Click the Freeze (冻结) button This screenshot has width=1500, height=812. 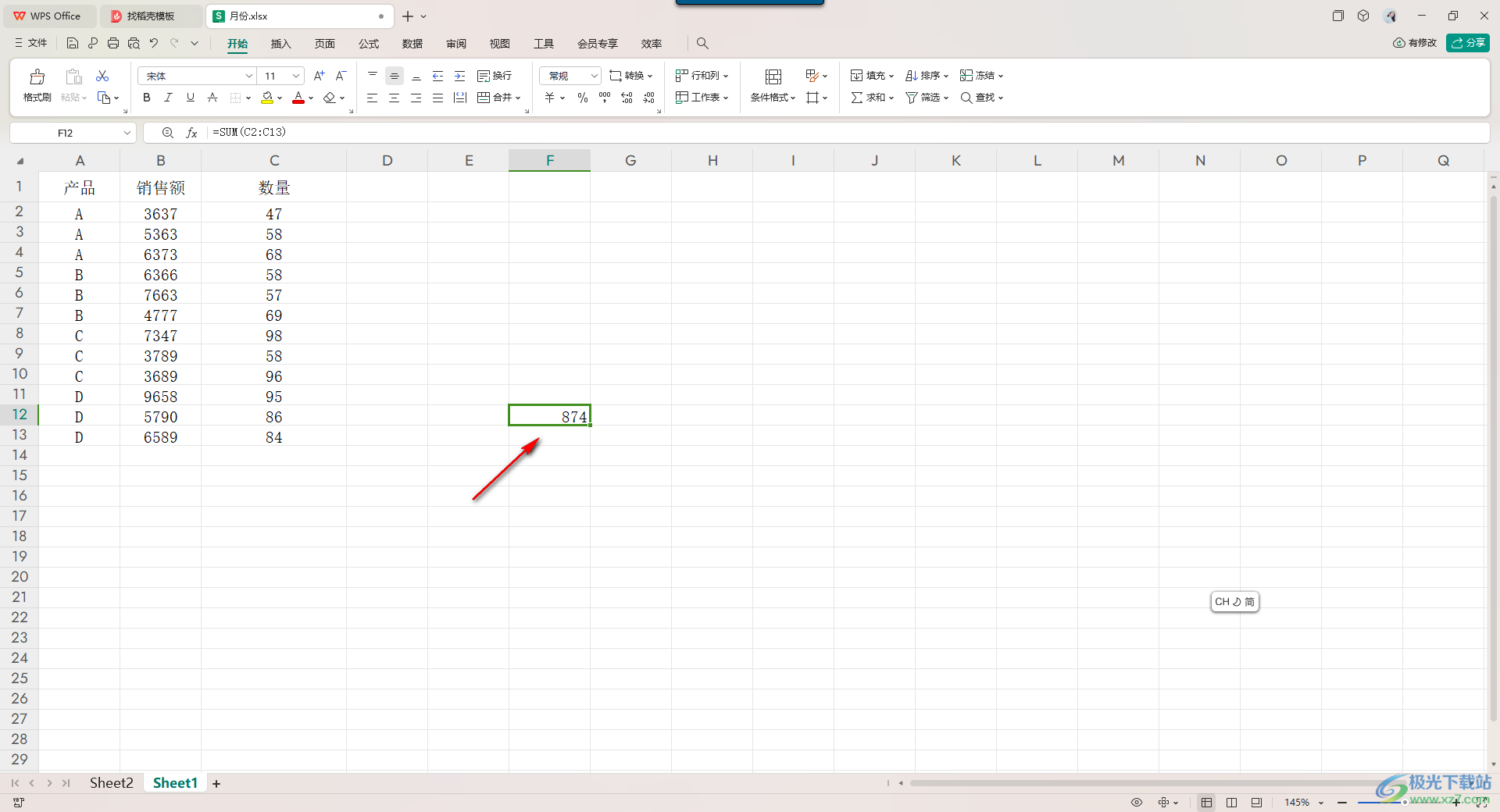coord(982,76)
